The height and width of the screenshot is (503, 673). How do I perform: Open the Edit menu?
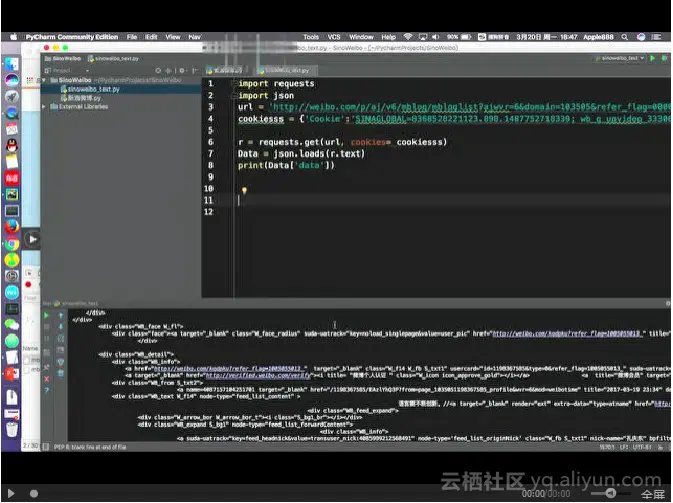click(x=151, y=37)
